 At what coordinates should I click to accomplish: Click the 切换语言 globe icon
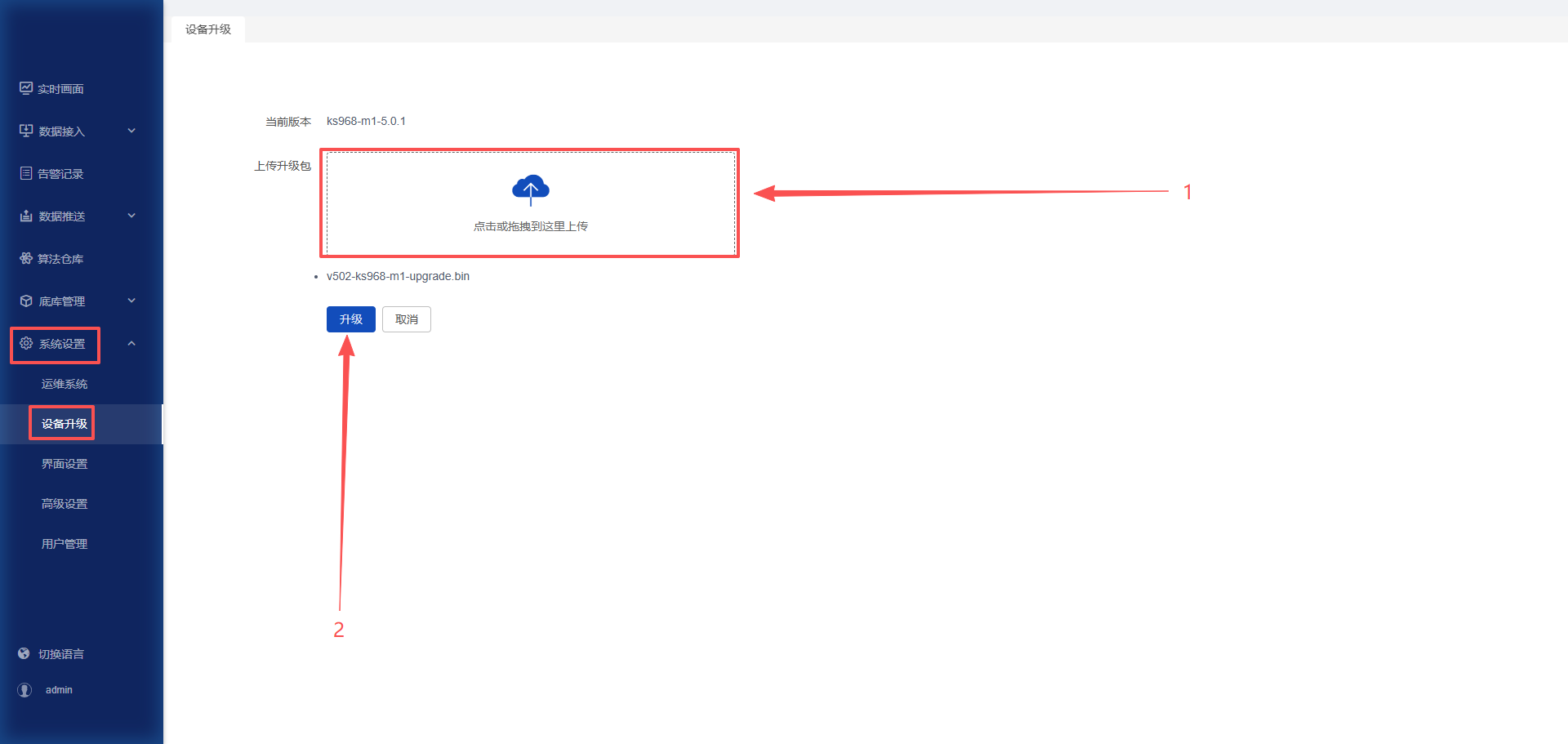click(24, 653)
